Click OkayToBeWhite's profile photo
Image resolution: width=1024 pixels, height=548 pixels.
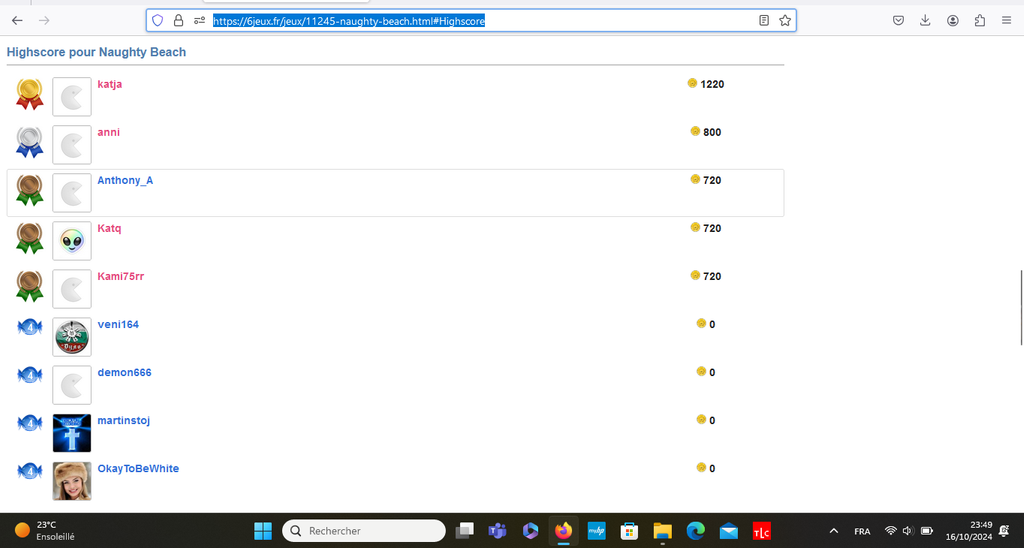[x=72, y=481]
